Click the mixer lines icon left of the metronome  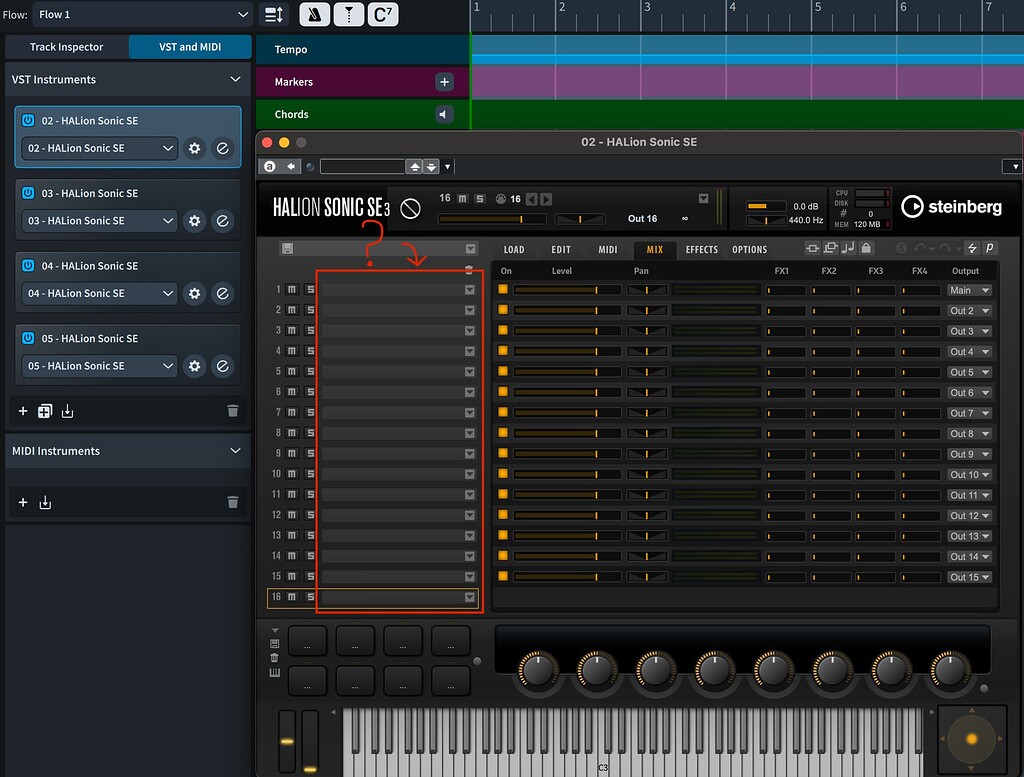(275, 14)
